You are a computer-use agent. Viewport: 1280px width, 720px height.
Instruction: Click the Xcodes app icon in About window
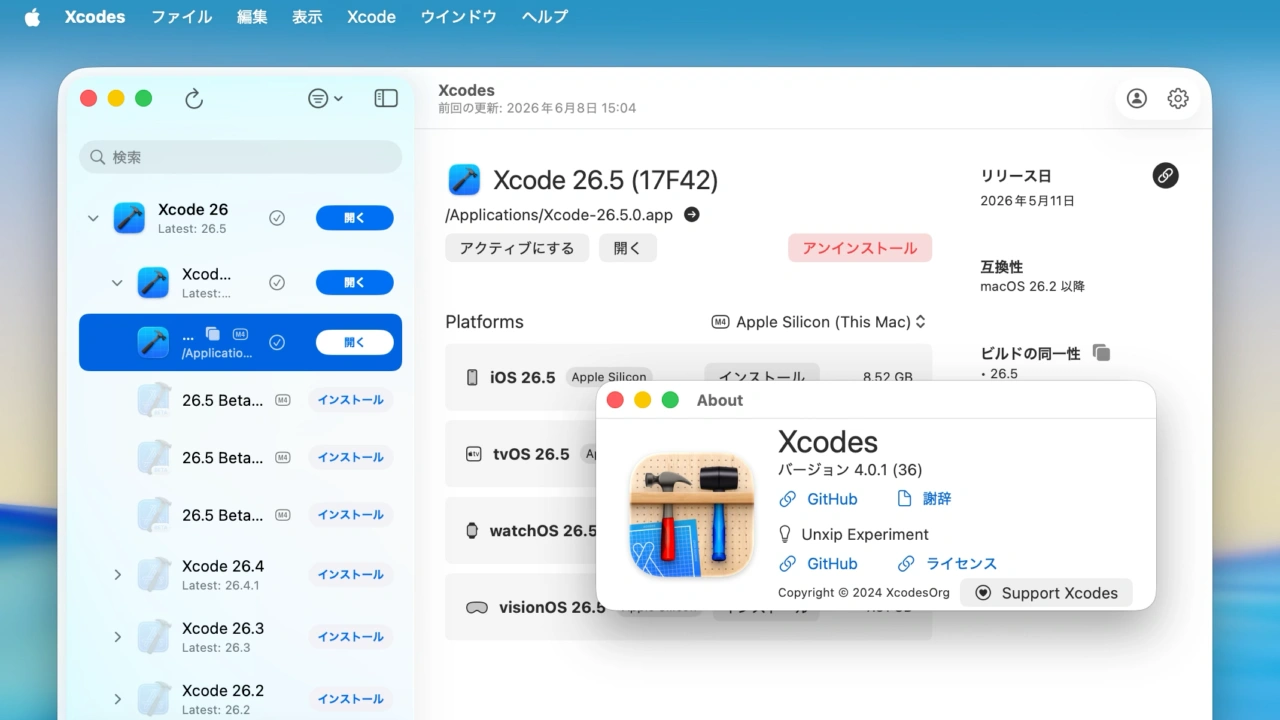(x=691, y=514)
